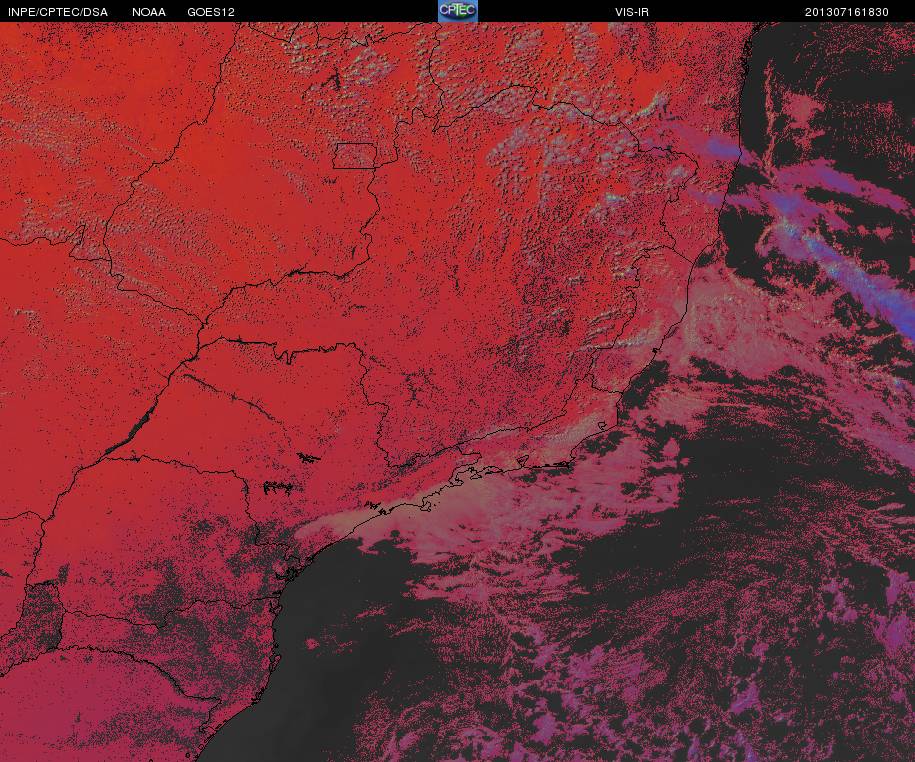The height and width of the screenshot is (762, 915).
Task: Click the VIS-IR channel label
Action: [632, 12]
